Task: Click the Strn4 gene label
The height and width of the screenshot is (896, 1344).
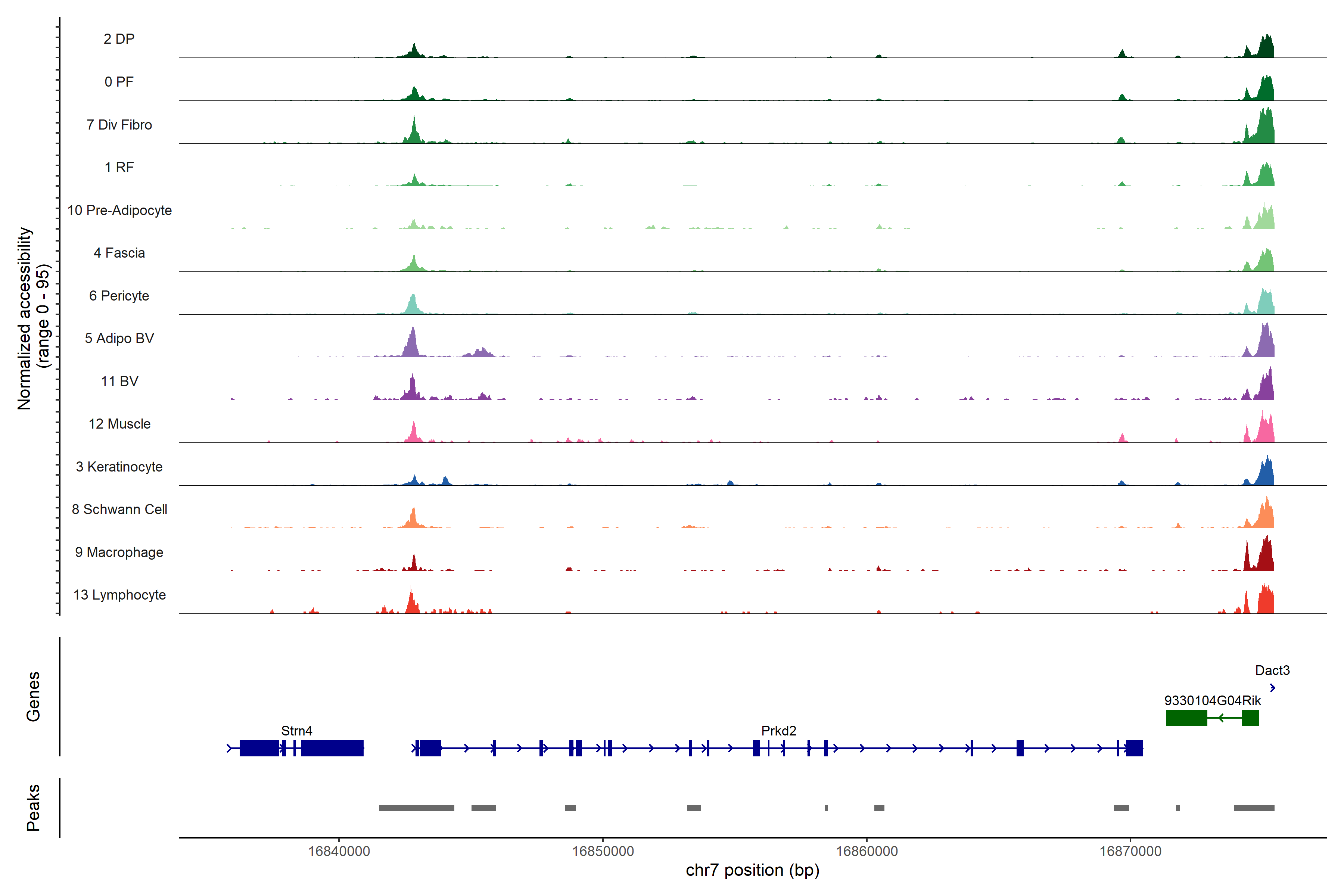Action: tap(296, 730)
